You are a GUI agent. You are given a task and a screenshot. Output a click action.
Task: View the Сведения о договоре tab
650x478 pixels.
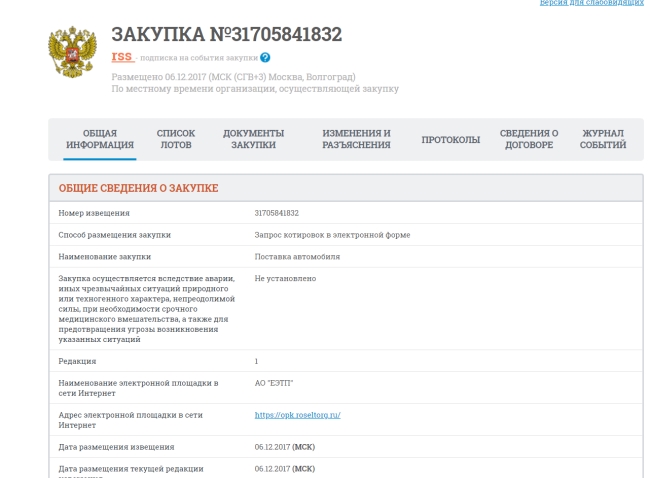[x=529, y=139]
